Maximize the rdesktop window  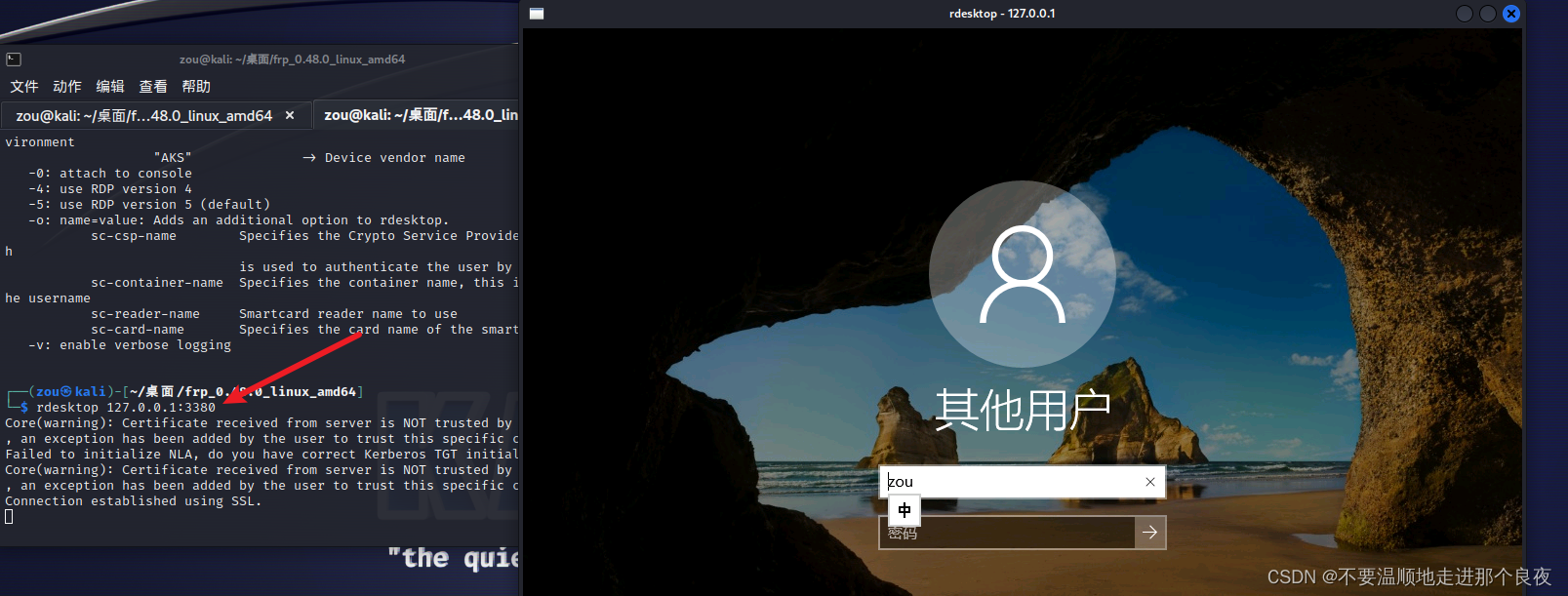click(x=1487, y=14)
